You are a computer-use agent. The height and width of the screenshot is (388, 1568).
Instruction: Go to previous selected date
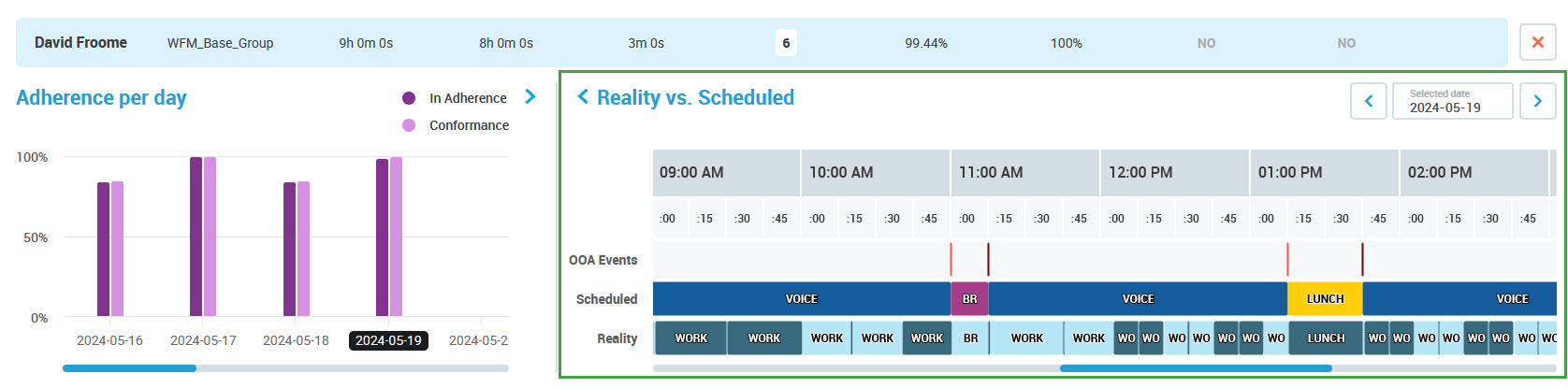coord(1368,101)
